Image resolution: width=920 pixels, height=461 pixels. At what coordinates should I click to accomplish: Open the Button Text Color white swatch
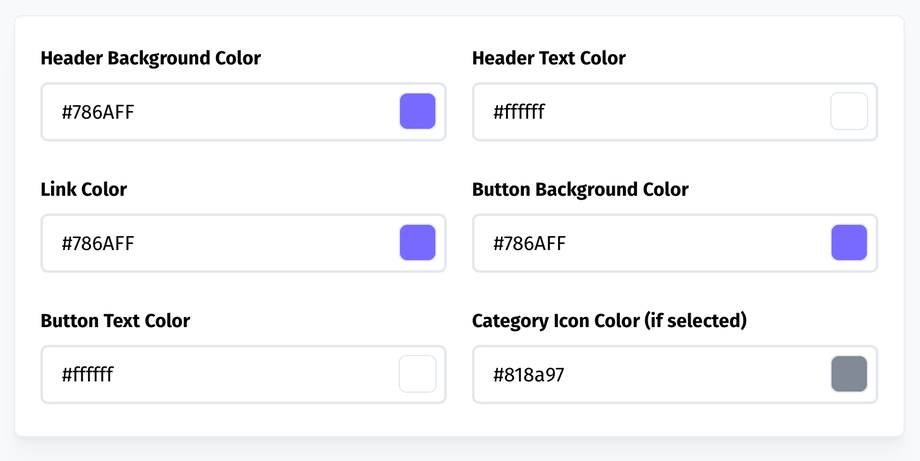tap(417, 374)
